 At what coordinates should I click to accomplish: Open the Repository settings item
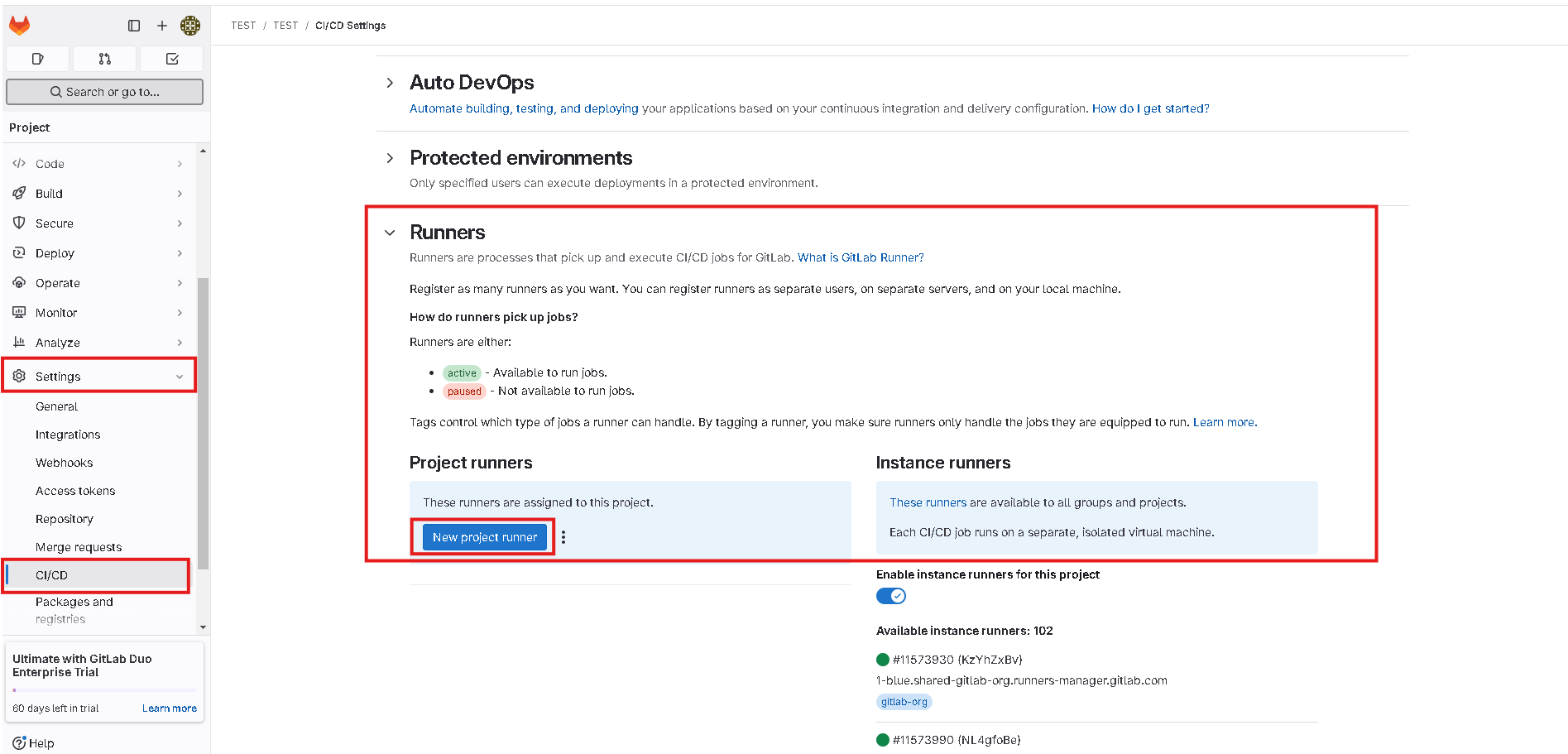(65, 519)
